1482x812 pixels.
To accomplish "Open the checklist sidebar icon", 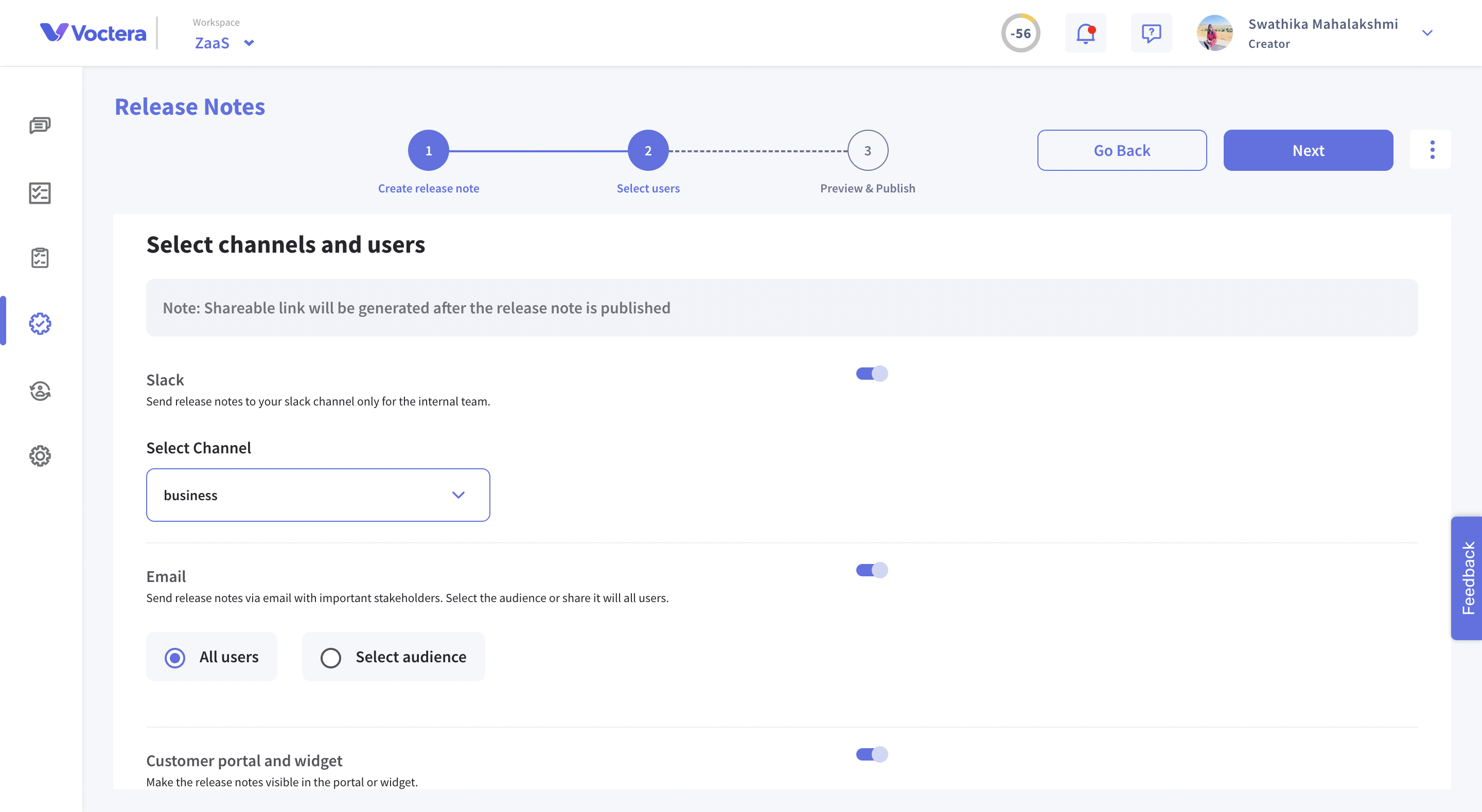I will [40, 193].
